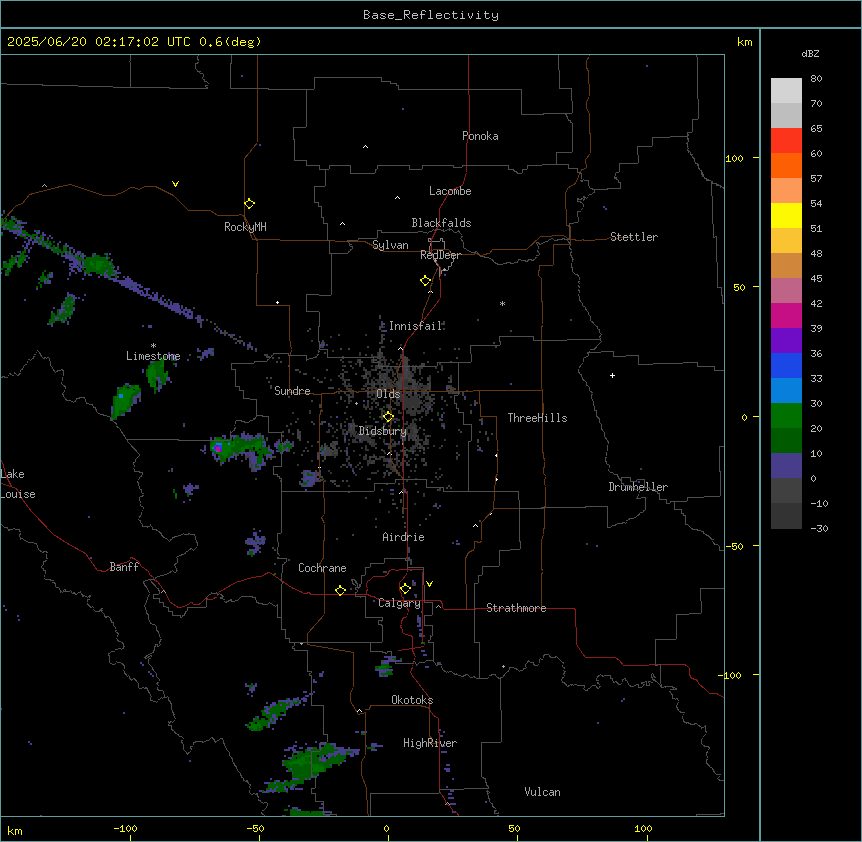
Task: Select the RockyMH label
Action: coord(245,227)
